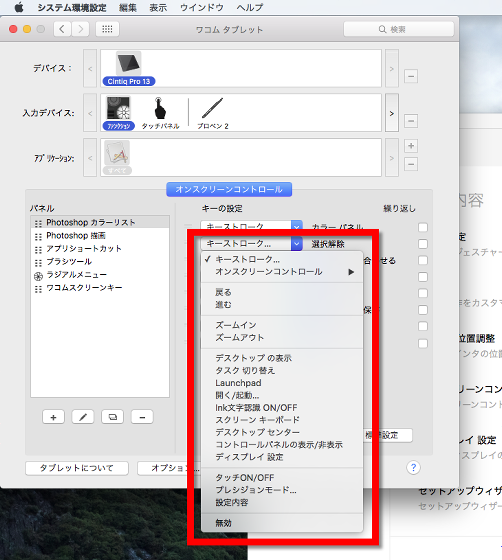Choose コントロールパネルの表示/非表示 menu item
Screen dimensions: 502x560
282,445
